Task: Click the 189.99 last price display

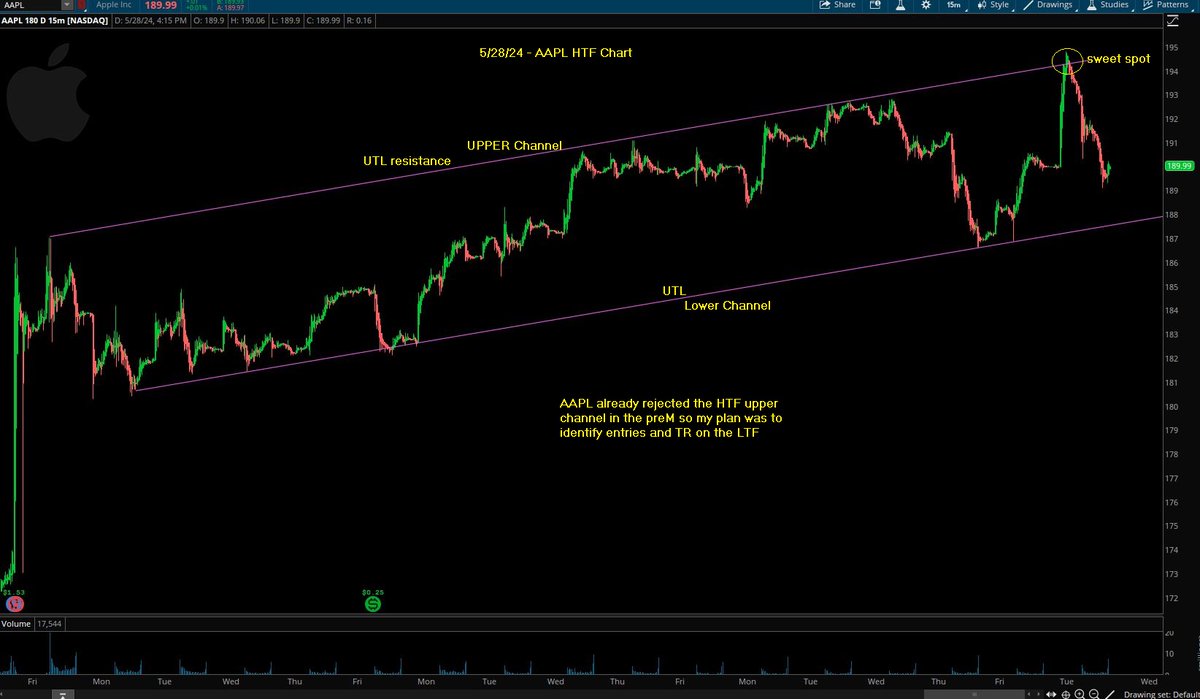Action: (x=161, y=5)
